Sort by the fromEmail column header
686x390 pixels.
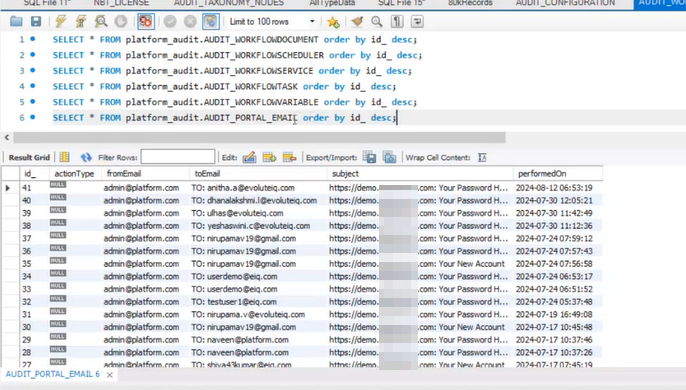pyautogui.click(x=145, y=174)
